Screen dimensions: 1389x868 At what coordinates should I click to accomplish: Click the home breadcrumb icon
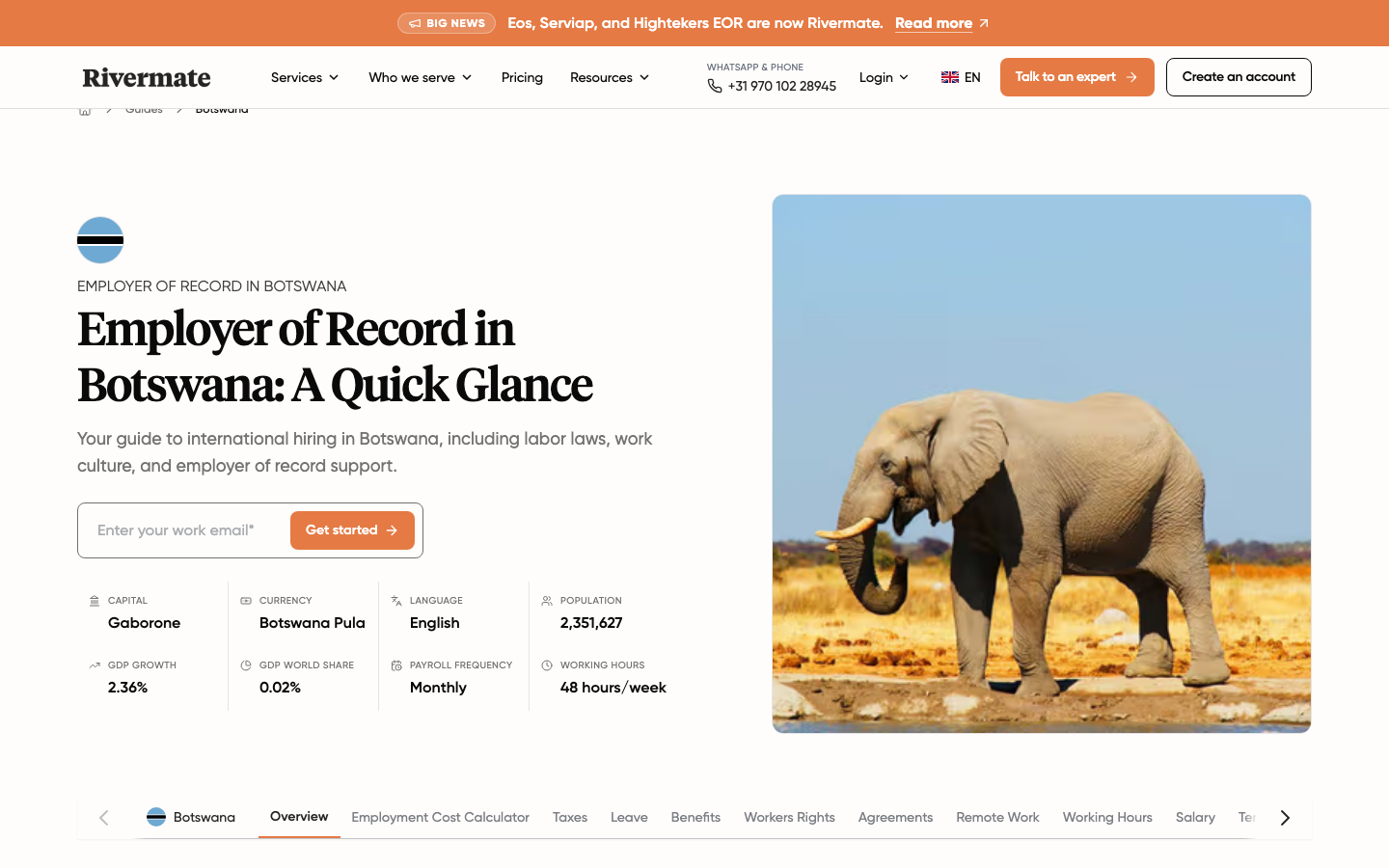(x=85, y=110)
